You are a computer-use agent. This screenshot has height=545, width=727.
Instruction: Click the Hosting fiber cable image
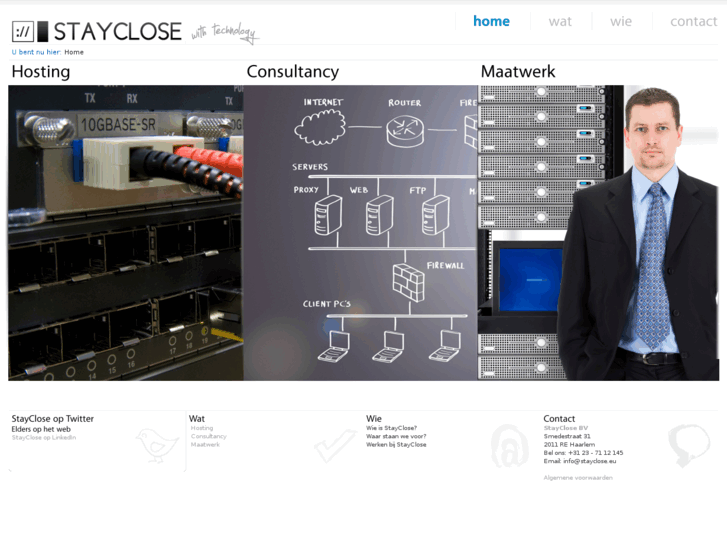pyautogui.click(x=126, y=233)
